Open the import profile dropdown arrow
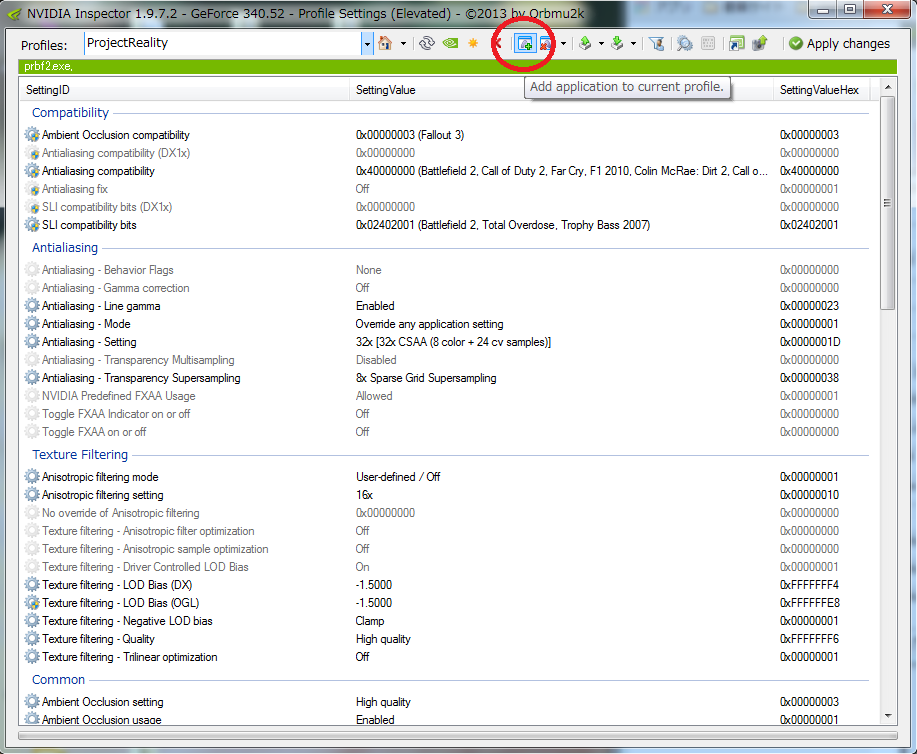Viewport: 917px width, 754px height. pyautogui.click(x=633, y=44)
